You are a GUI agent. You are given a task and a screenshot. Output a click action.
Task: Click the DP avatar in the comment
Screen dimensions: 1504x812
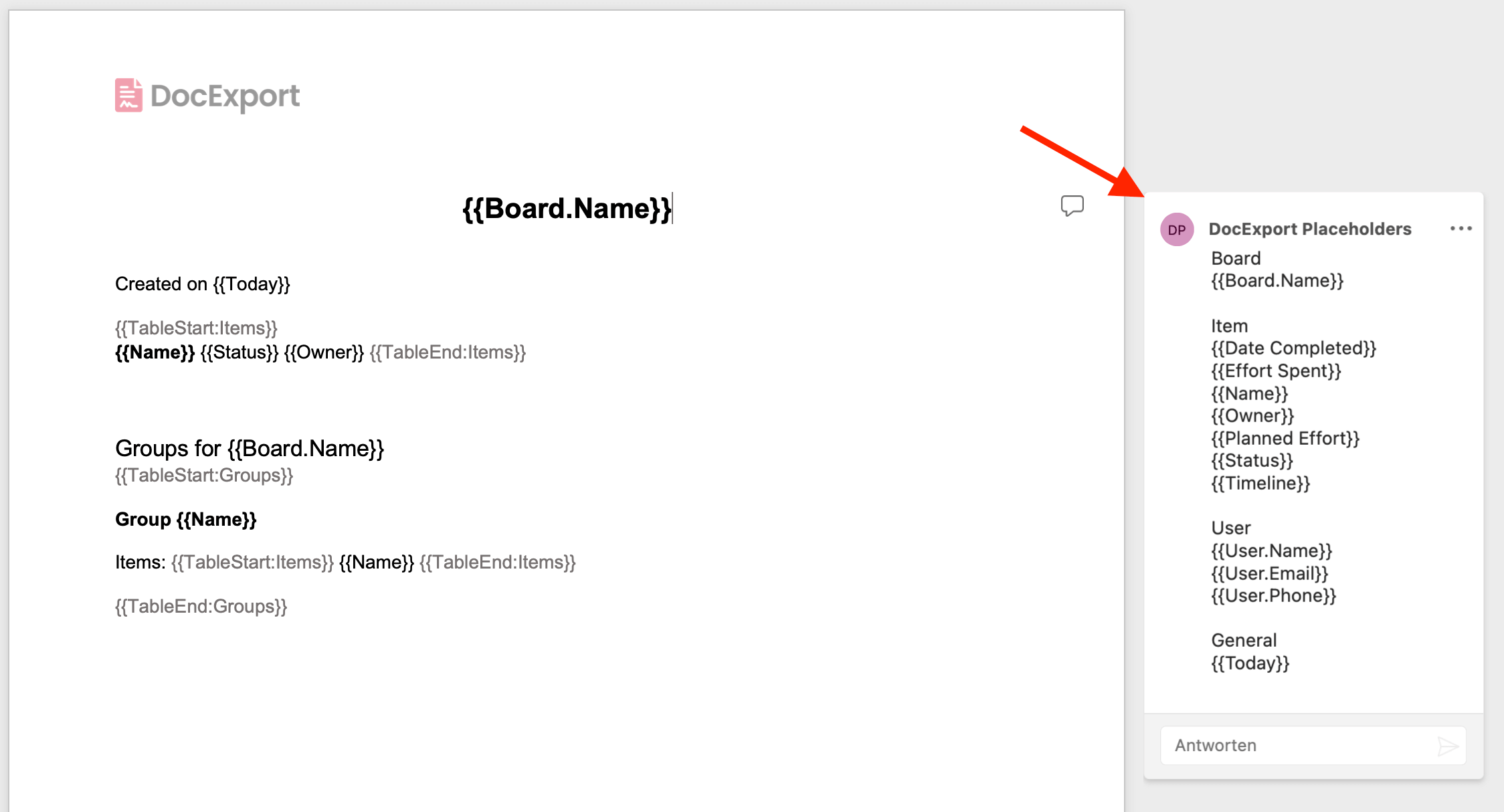(x=1177, y=229)
